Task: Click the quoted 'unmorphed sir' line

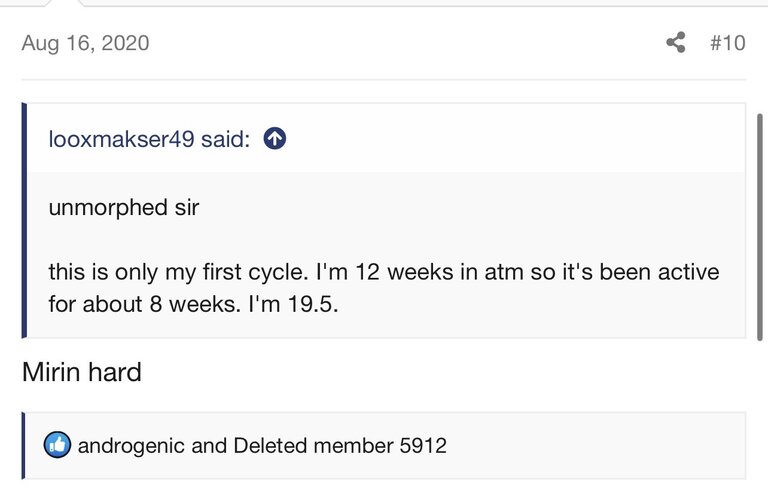Action: click(124, 208)
